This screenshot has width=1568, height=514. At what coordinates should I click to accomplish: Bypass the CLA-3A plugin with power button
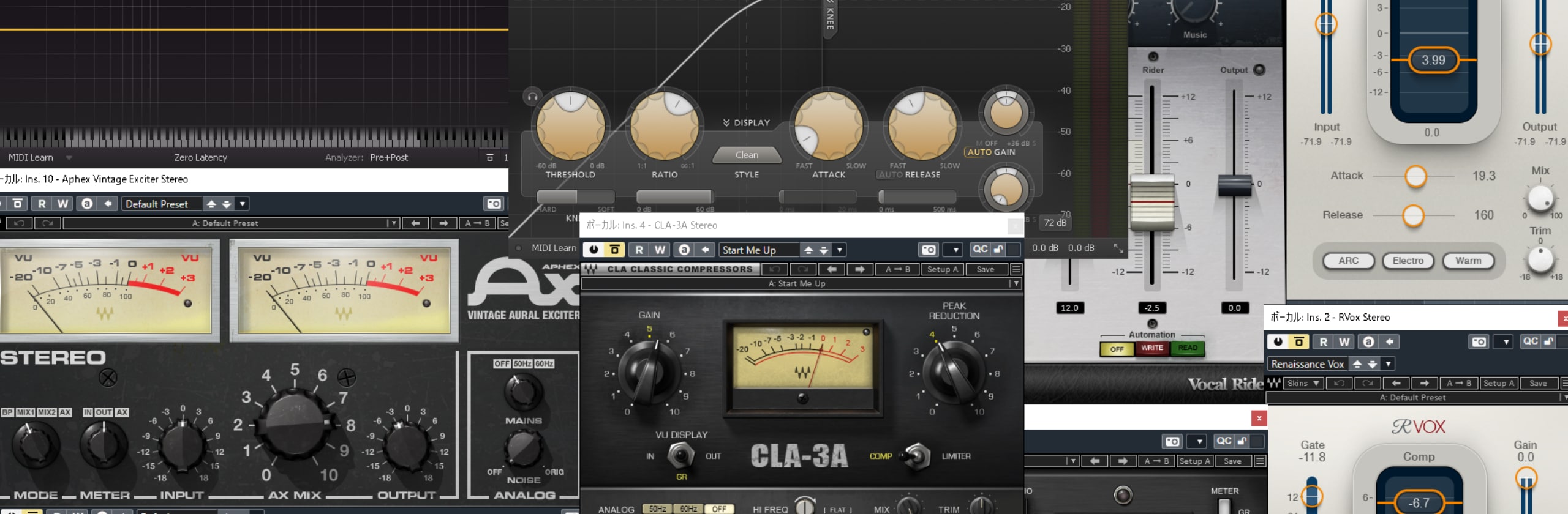pos(594,250)
